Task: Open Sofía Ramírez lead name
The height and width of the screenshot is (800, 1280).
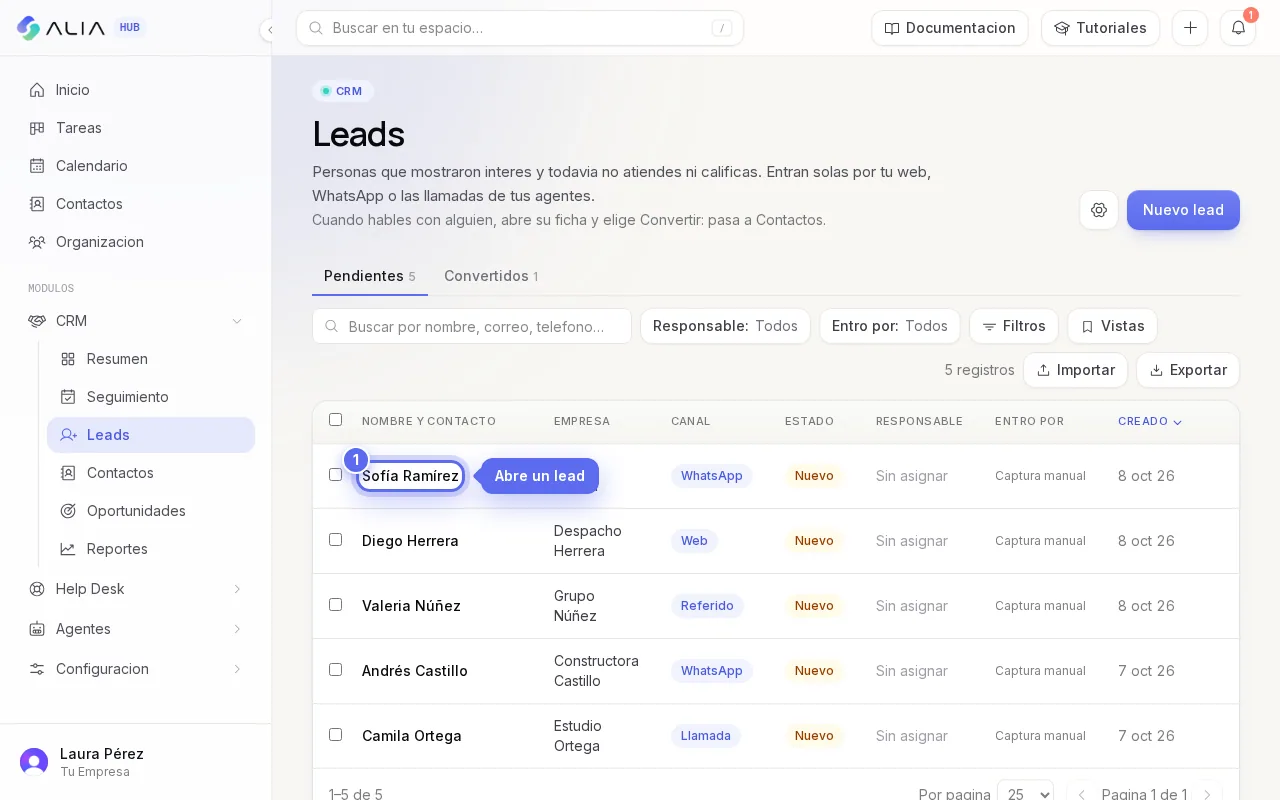Action: click(410, 476)
